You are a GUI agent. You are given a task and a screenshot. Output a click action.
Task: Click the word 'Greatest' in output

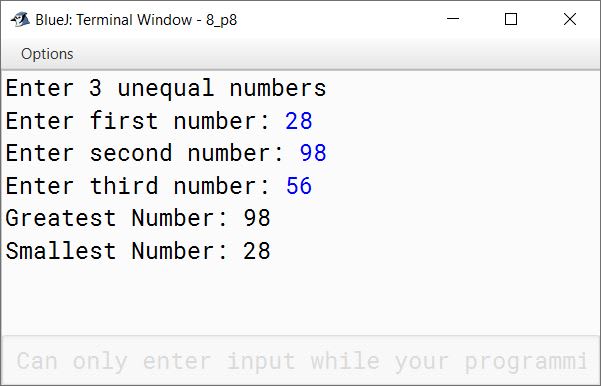point(61,218)
